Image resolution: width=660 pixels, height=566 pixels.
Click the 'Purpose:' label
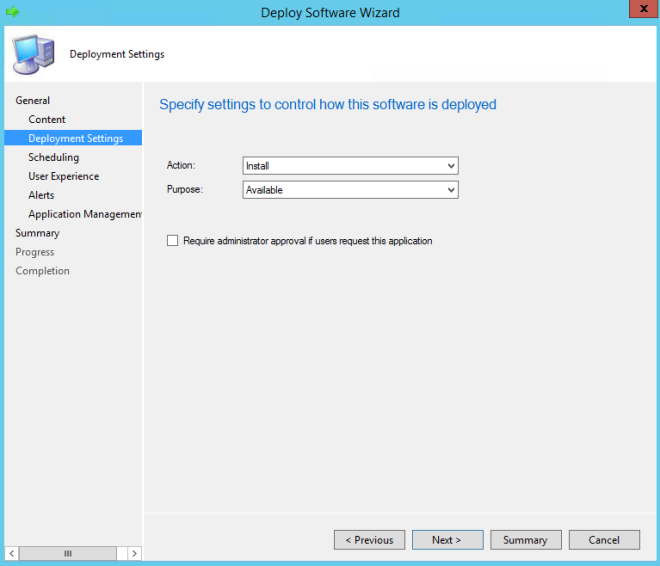pos(185,189)
